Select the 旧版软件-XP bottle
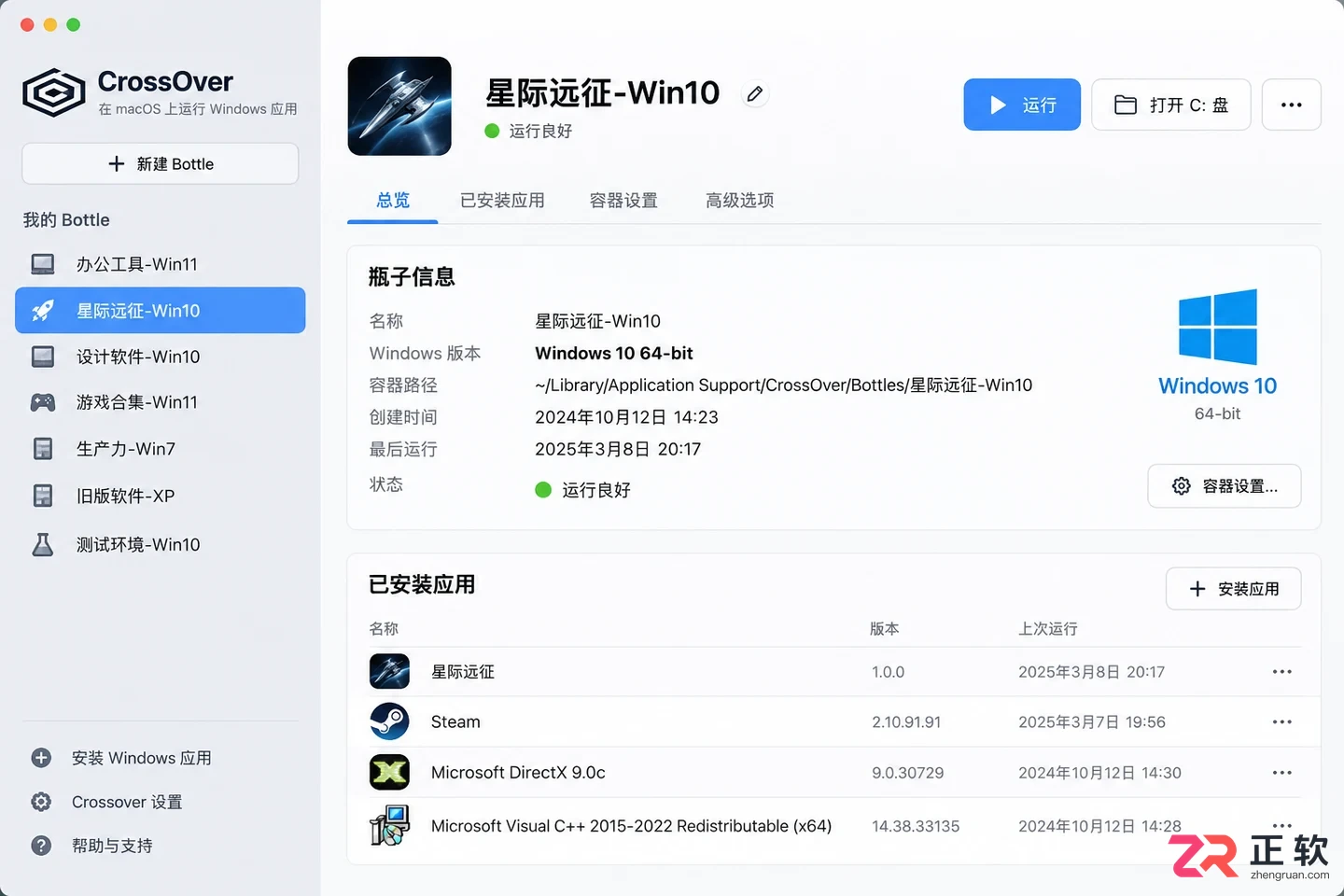 [161, 496]
